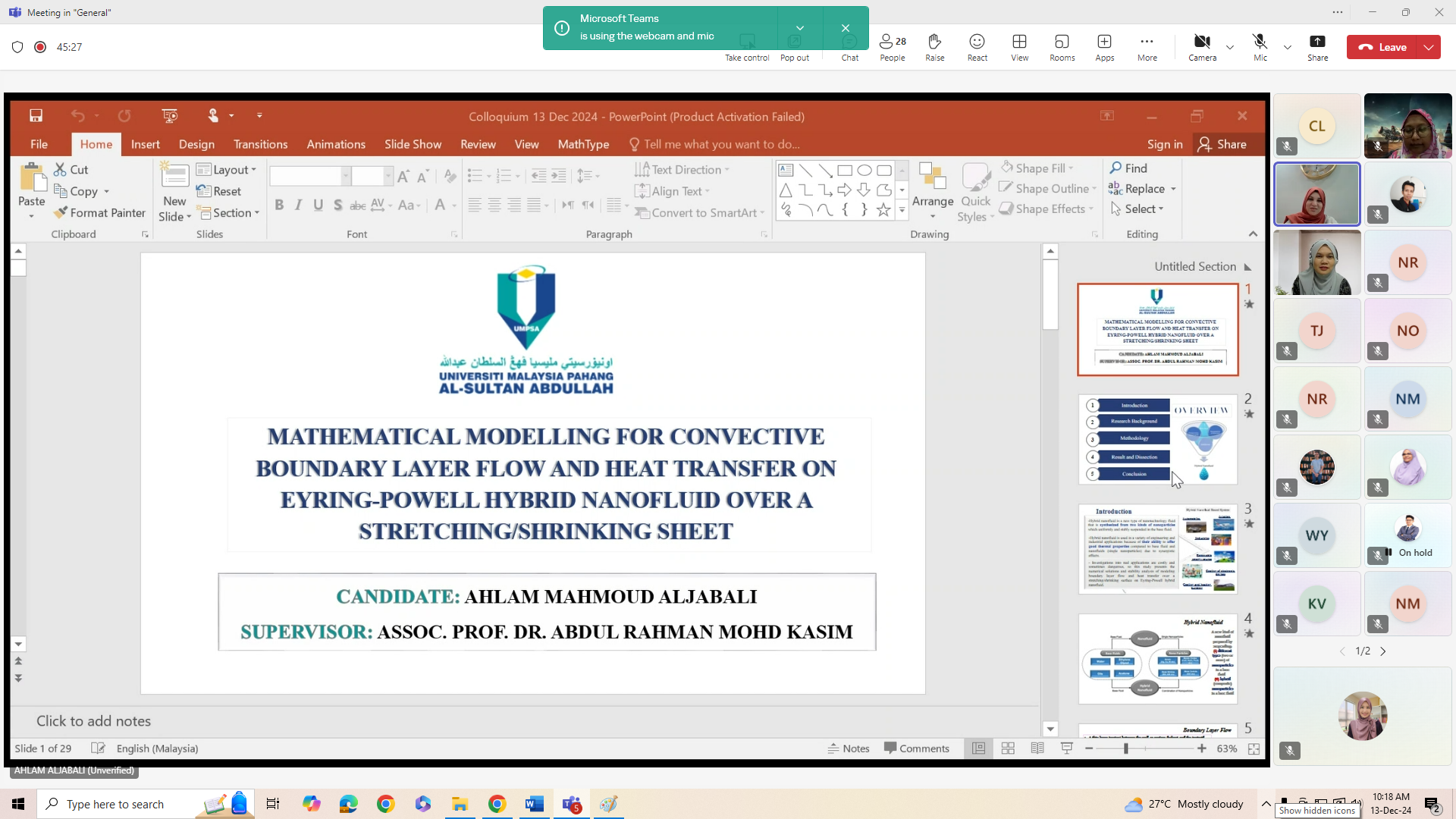The width and height of the screenshot is (1456, 819).
Task: Switch to the Animations tab
Action: pyautogui.click(x=336, y=144)
